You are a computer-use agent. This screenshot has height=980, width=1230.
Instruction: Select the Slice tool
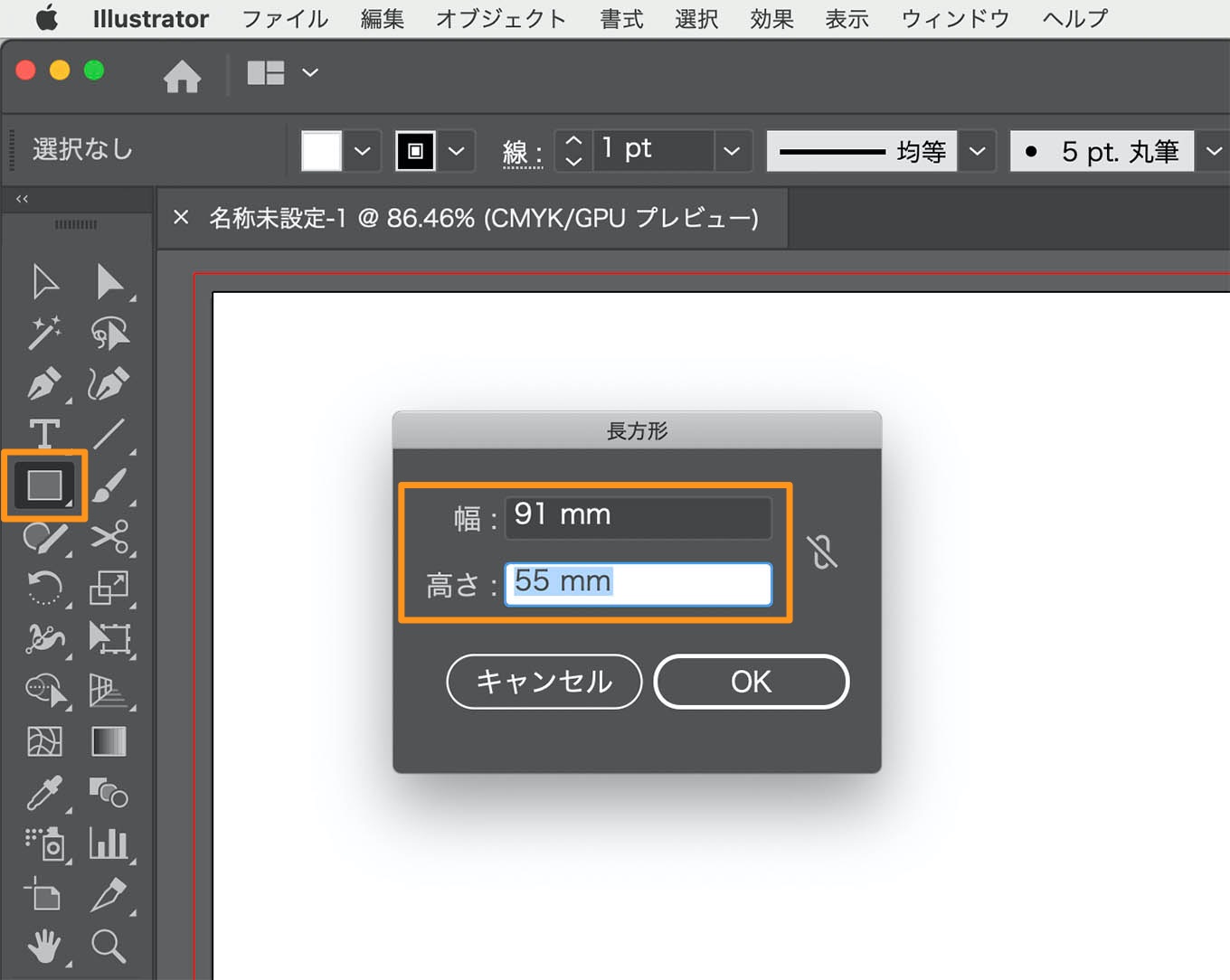click(x=109, y=895)
